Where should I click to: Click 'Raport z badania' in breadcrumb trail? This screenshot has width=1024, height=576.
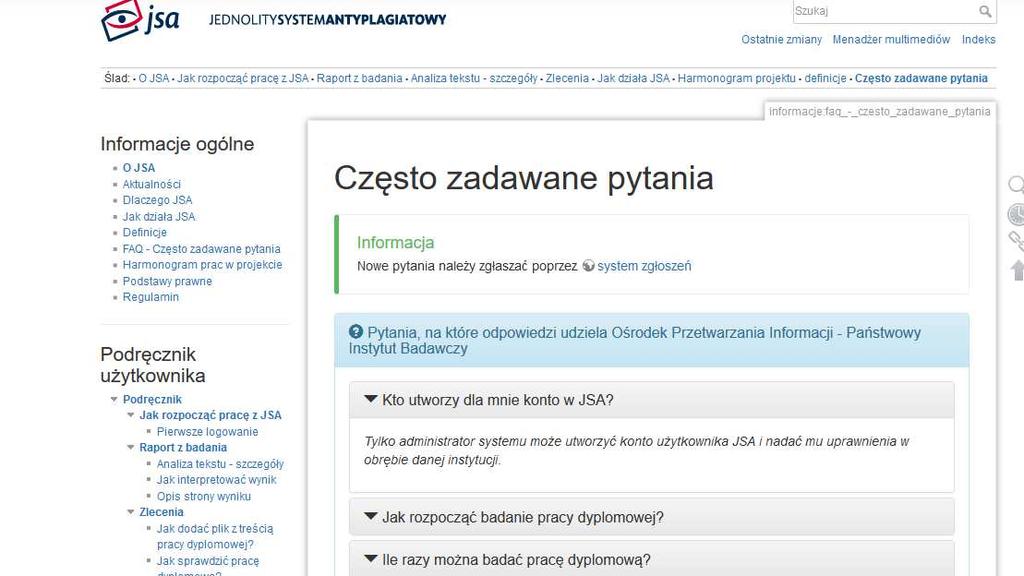pyautogui.click(x=359, y=78)
